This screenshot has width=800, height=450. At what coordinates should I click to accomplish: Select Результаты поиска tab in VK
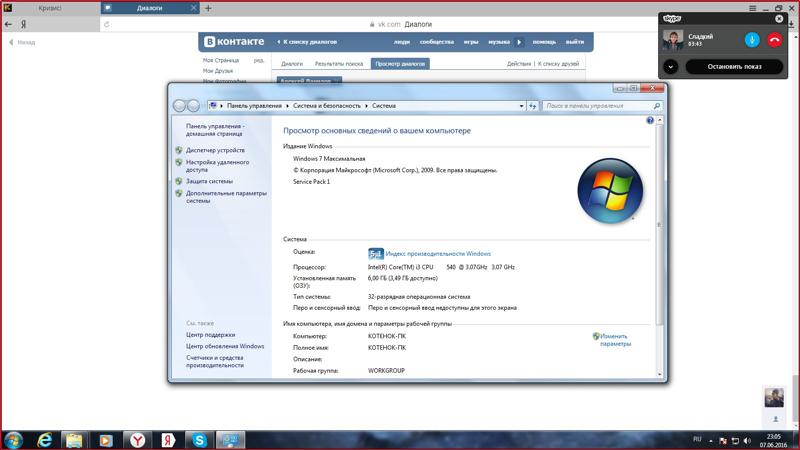click(x=339, y=64)
